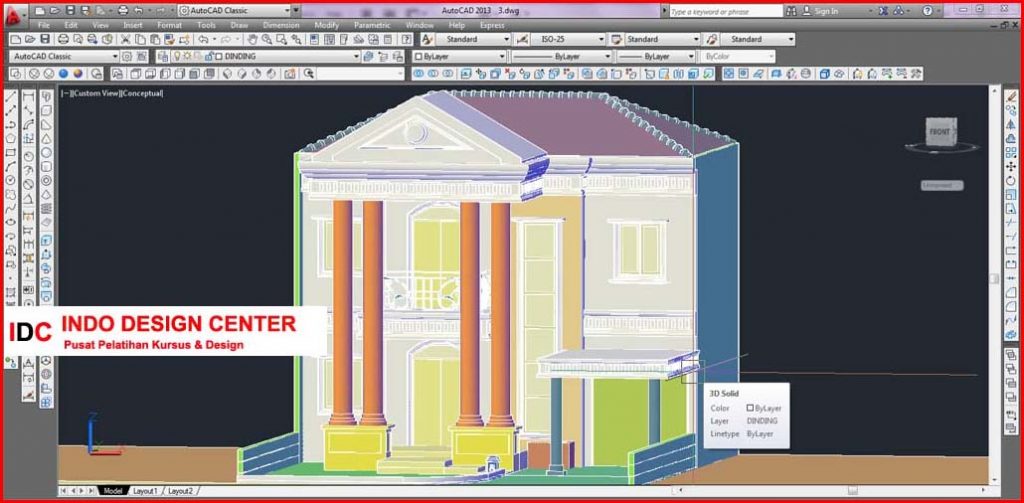Select the Linear dimension tool
The height and width of the screenshot is (503, 1024).
tap(29, 97)
